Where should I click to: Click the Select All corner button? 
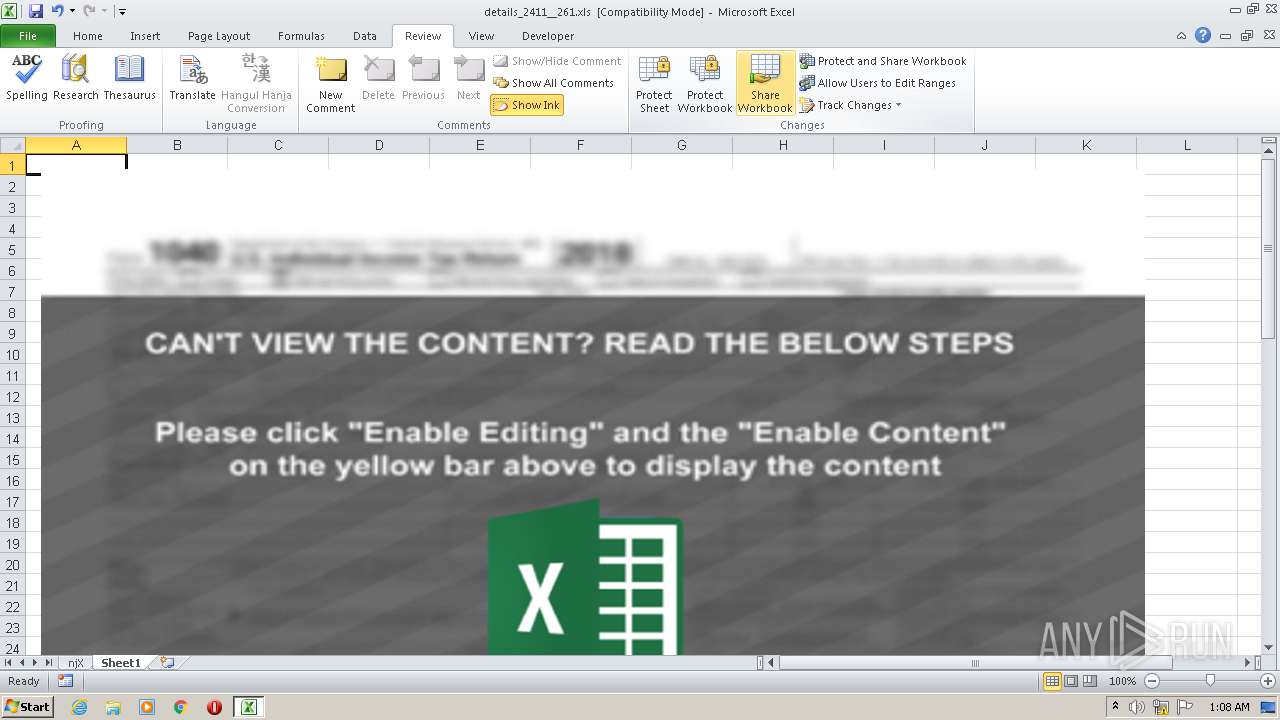13,145
